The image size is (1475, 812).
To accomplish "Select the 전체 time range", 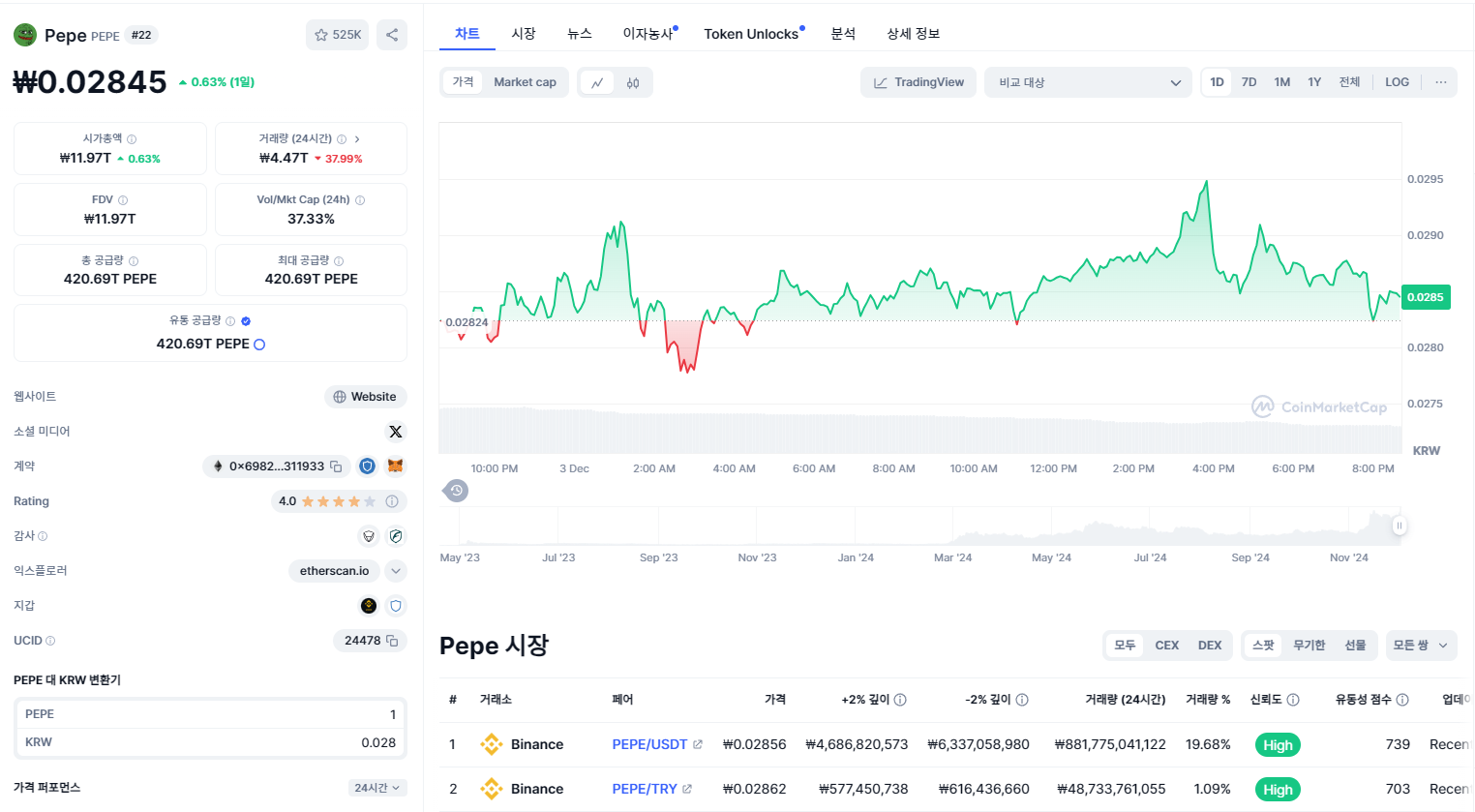I will tap(1349, 82).
